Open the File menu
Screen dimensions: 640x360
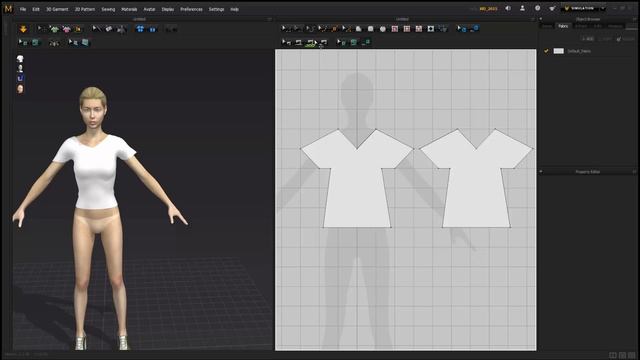23,9
